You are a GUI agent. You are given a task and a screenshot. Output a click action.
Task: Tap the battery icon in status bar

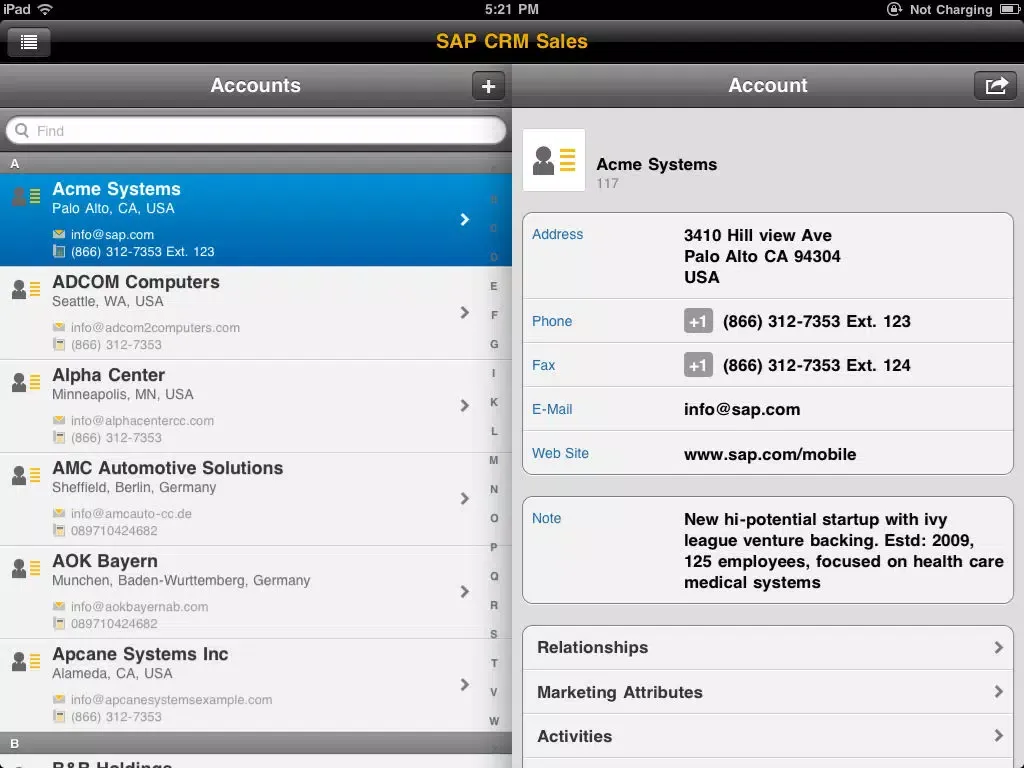pyautogui.click(x=1010, y=9)
